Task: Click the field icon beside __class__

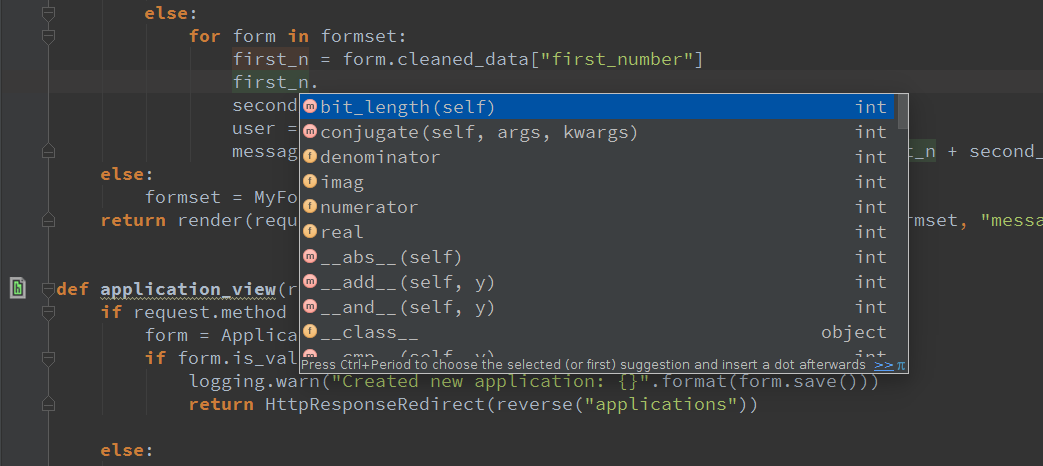Action: point(310,332)
